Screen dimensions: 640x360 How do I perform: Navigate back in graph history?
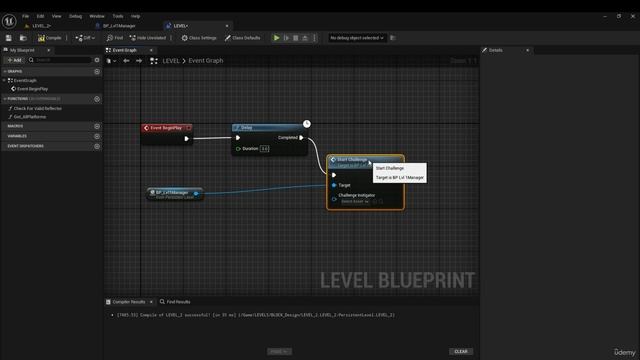click(x=126, y=61)
